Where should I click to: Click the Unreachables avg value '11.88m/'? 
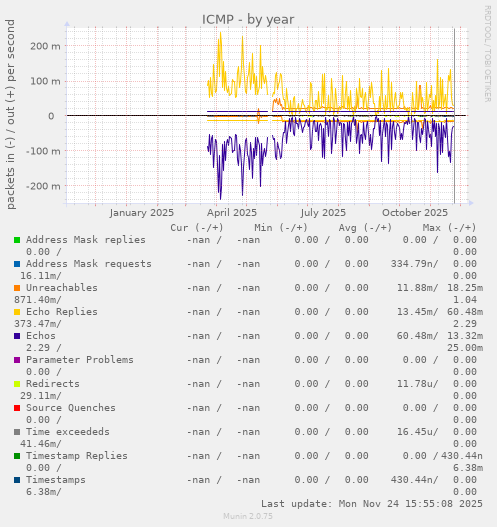(x=418, y=288)
